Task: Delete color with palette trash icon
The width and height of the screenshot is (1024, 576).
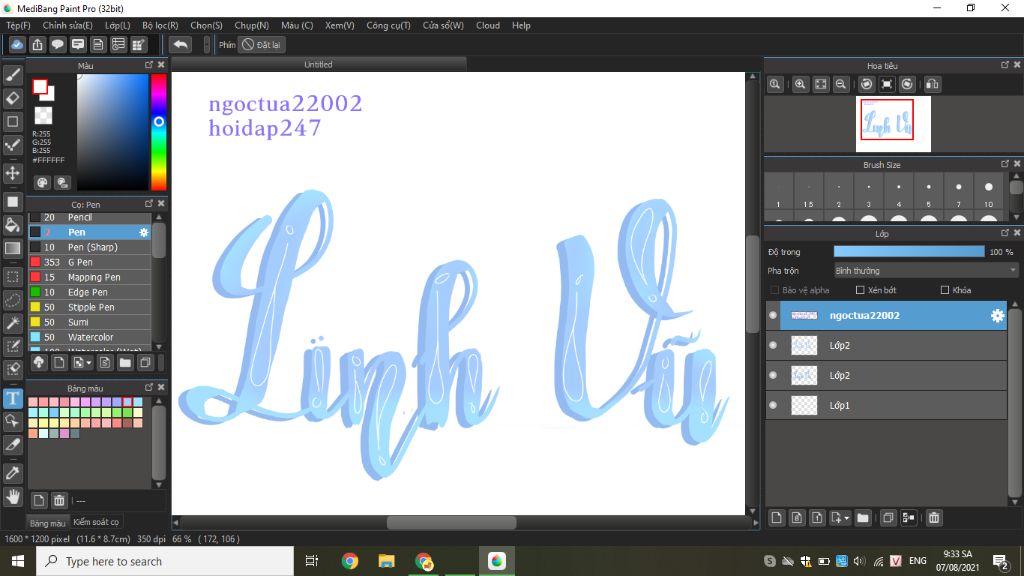Action: click(59, 501)
